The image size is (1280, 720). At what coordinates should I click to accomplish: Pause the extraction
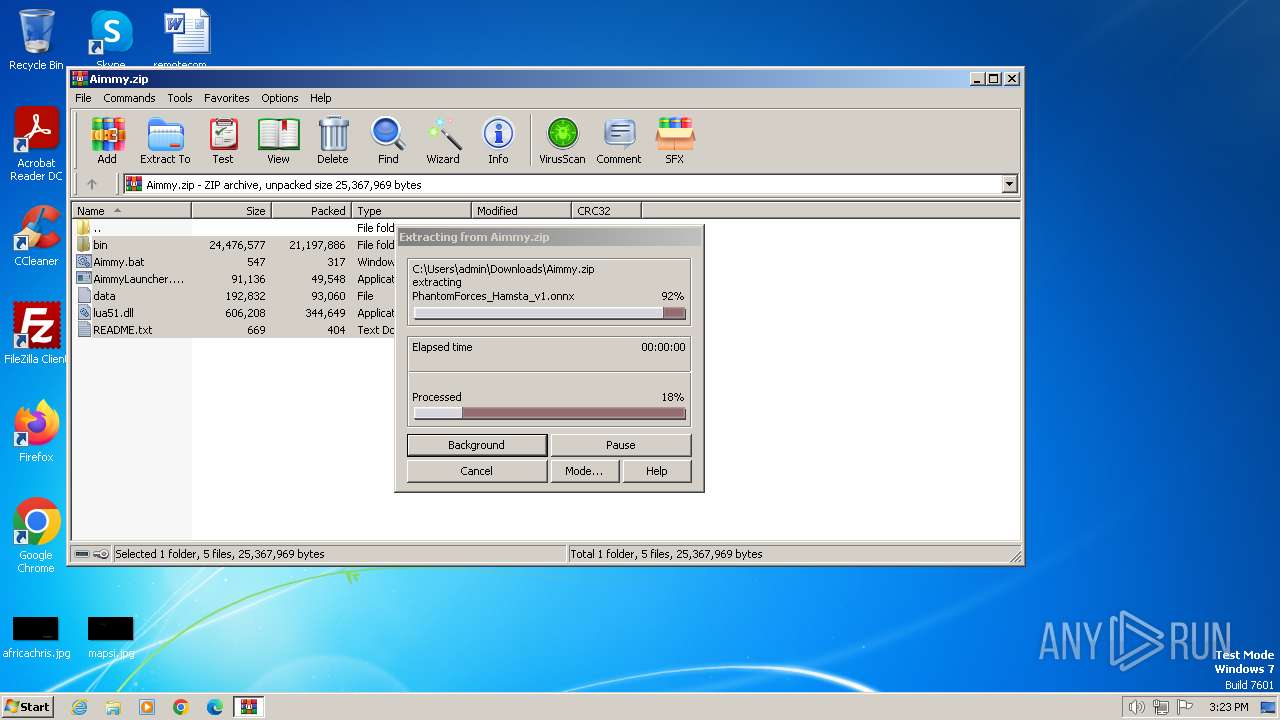pos(621,445)
